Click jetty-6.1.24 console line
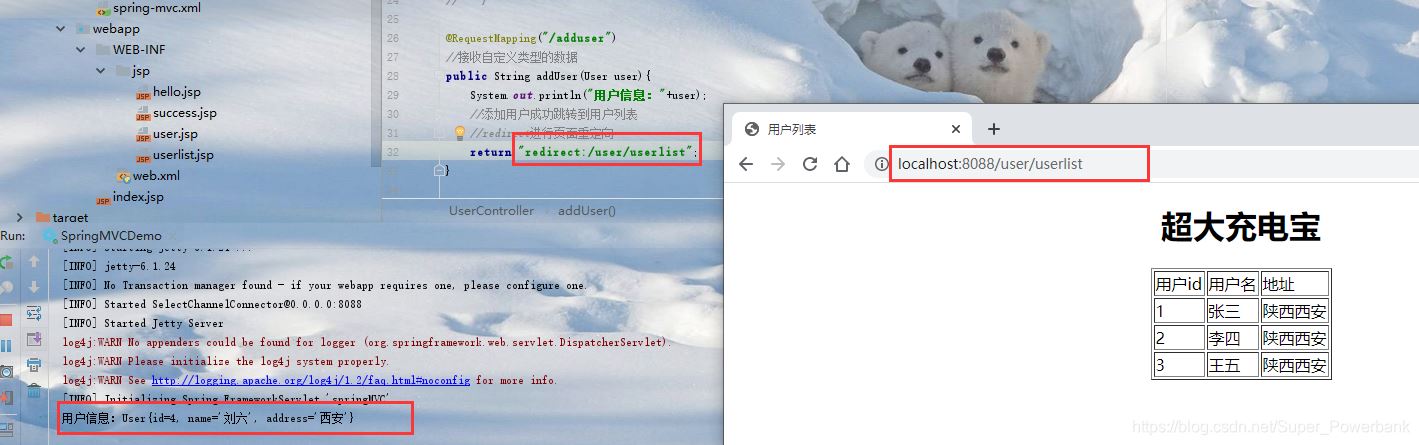This screenshot has height=445, width=1419. 119,266
